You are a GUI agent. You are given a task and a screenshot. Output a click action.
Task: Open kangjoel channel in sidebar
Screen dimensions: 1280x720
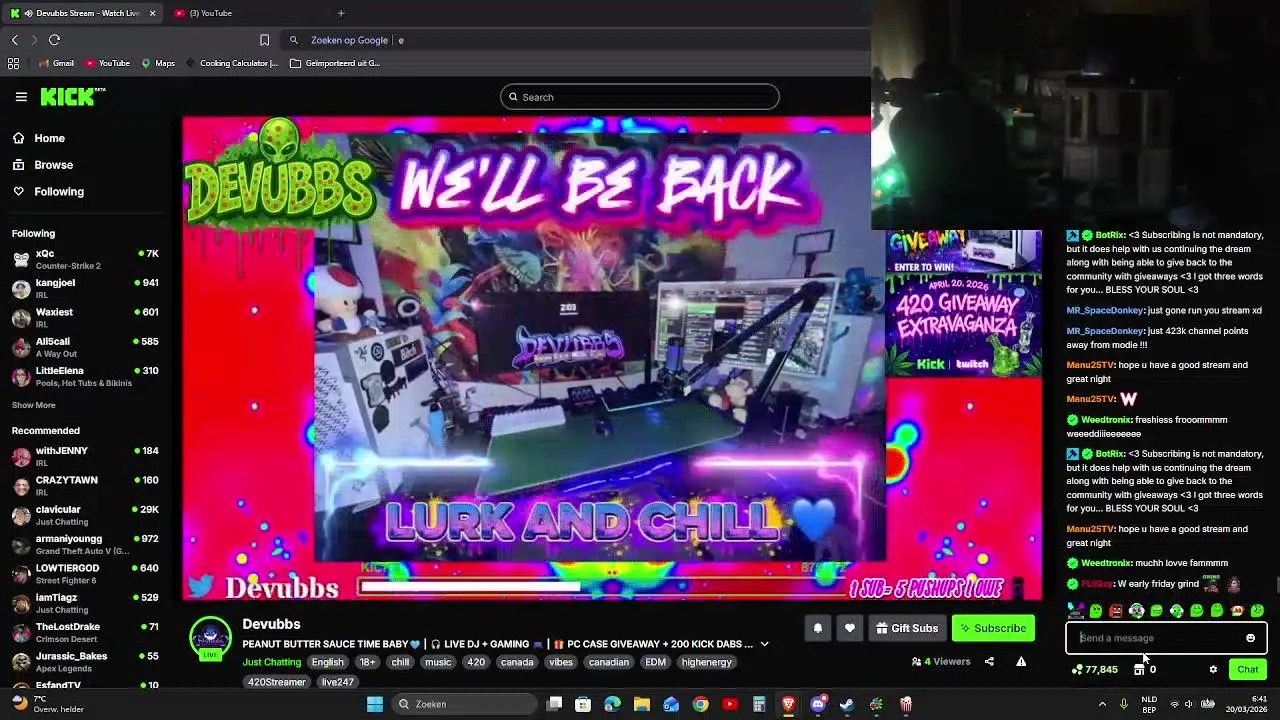[x=85, y=288]
